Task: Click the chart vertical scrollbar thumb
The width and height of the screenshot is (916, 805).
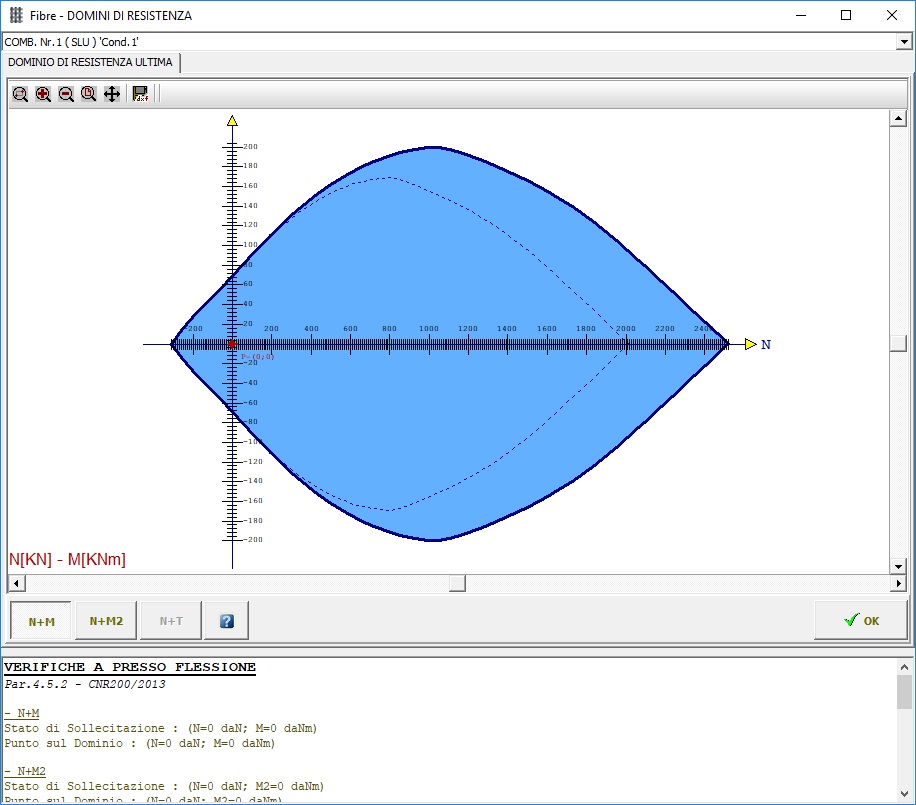Action: tap(898, 343)
